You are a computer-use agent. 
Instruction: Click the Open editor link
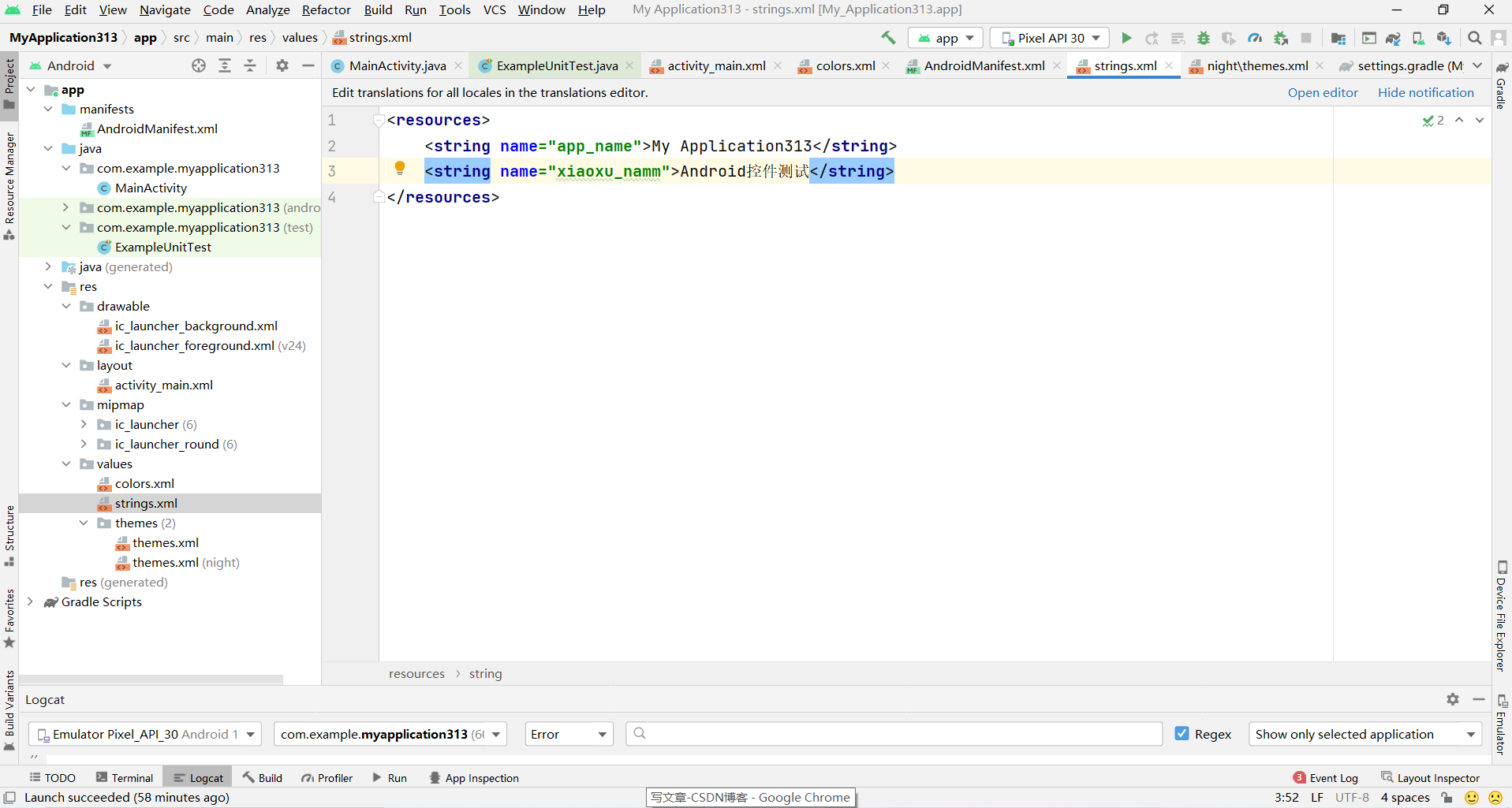tap(1323, 92)
